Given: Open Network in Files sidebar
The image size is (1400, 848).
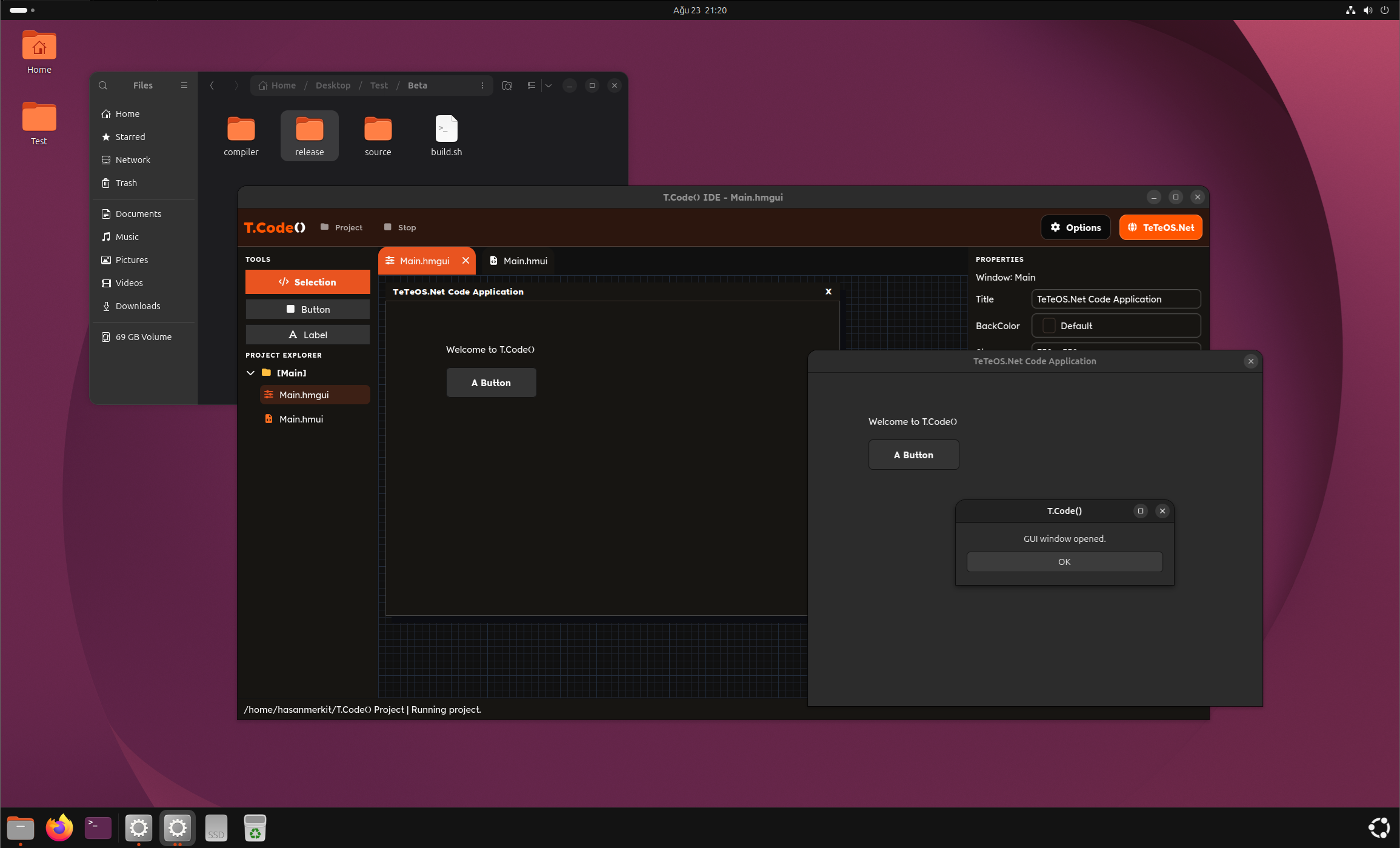Looking at the screenshot, I should 144,160.
